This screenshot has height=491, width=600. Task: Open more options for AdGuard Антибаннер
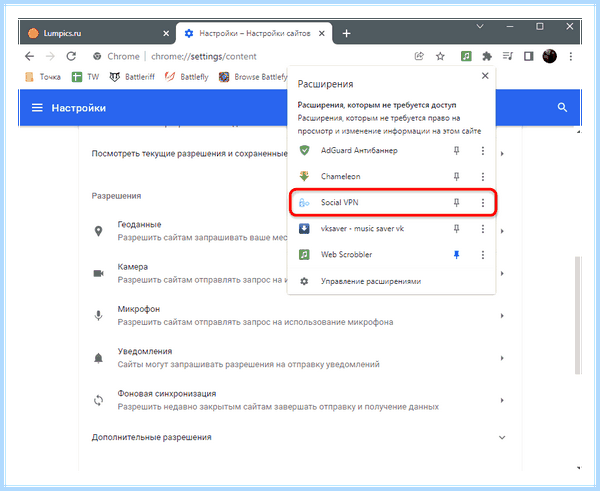pos(483,150)
